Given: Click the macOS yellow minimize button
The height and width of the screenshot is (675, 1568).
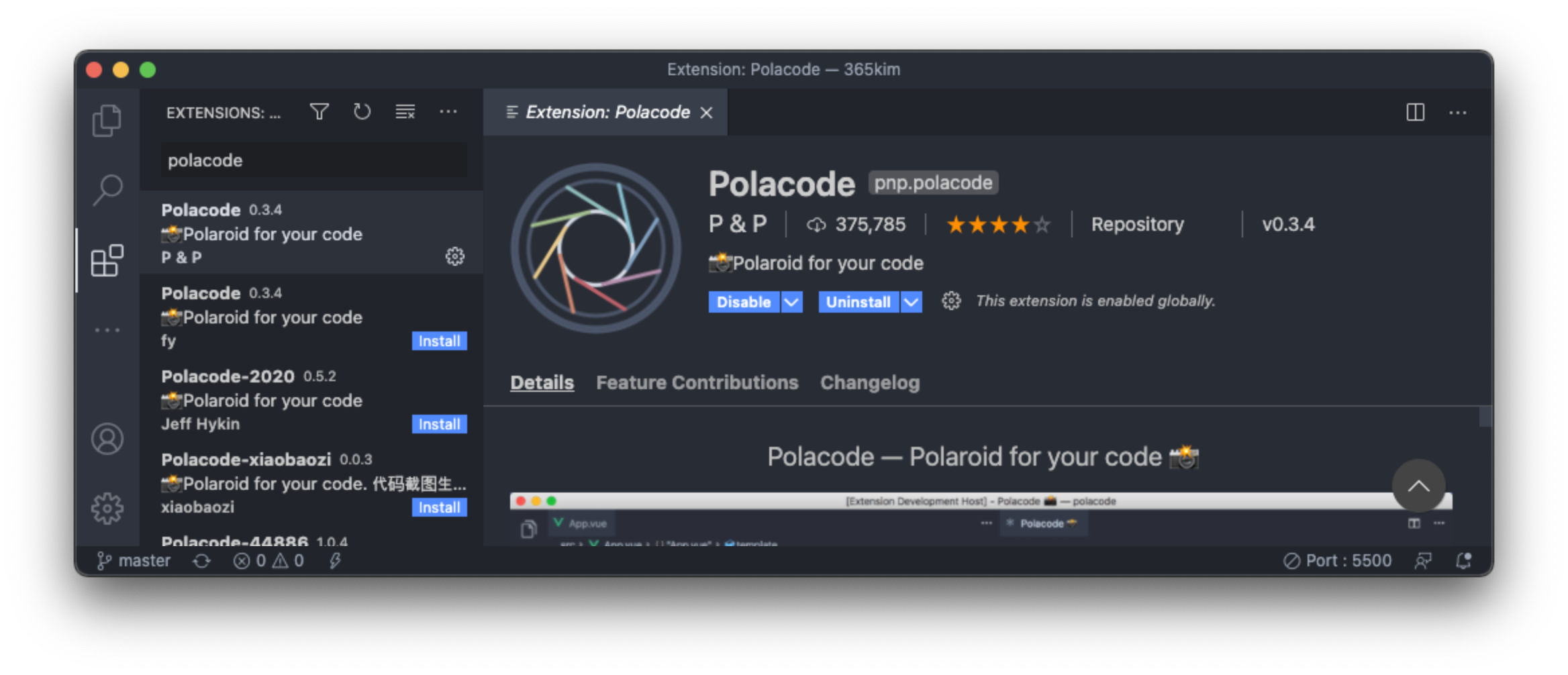Looking at the screenshot, I should coord(121,70).
